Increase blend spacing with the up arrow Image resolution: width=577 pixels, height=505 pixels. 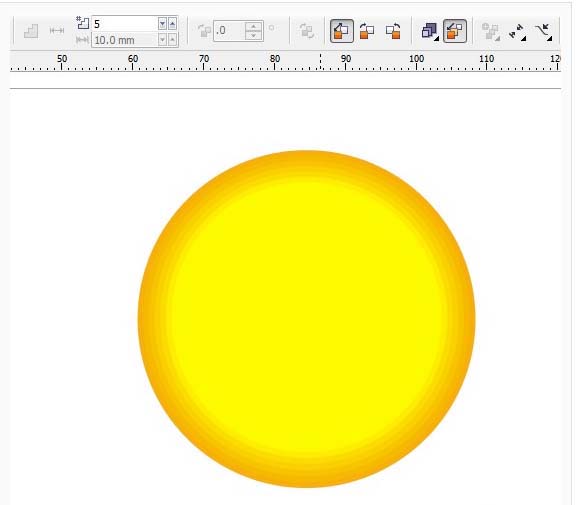[x=172, y=39]
